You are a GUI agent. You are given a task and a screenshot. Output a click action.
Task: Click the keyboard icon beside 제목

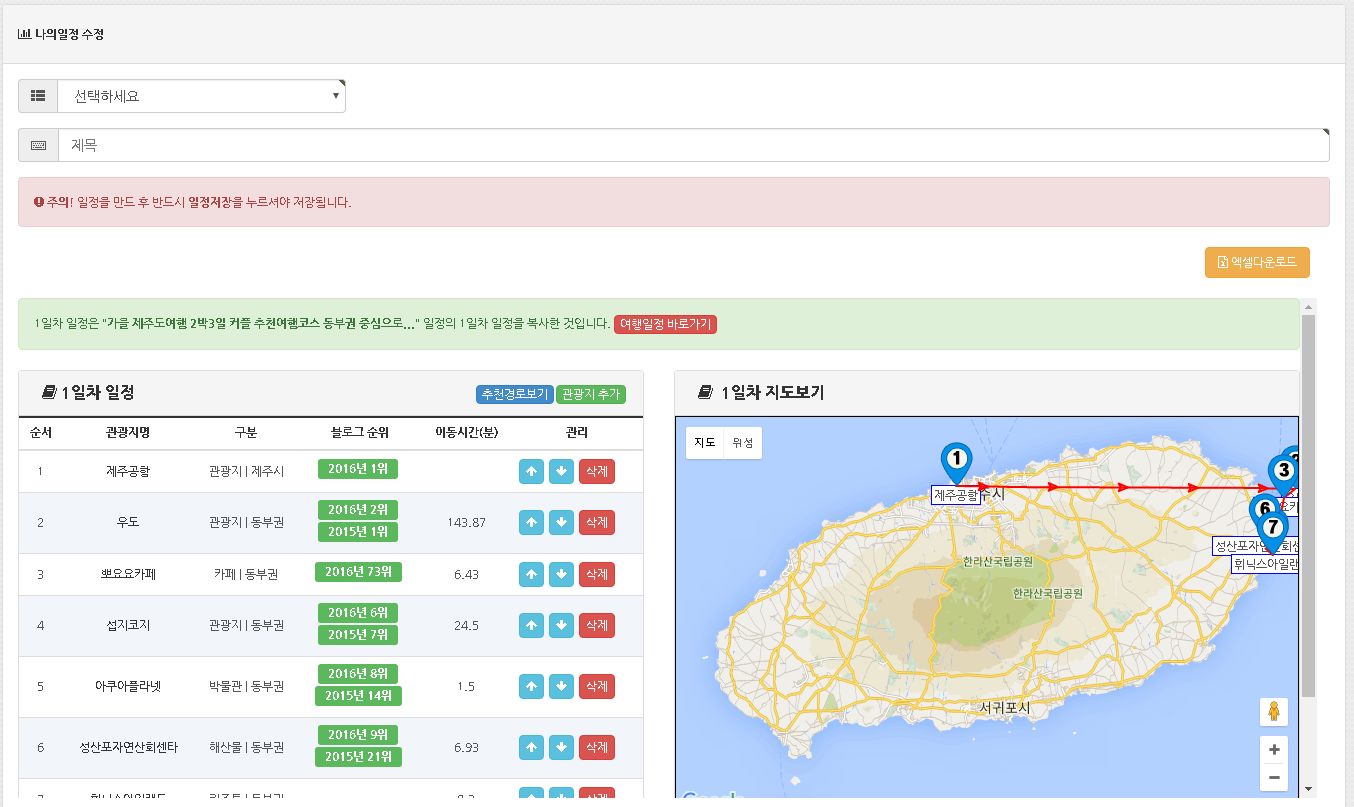pos(38,145)
